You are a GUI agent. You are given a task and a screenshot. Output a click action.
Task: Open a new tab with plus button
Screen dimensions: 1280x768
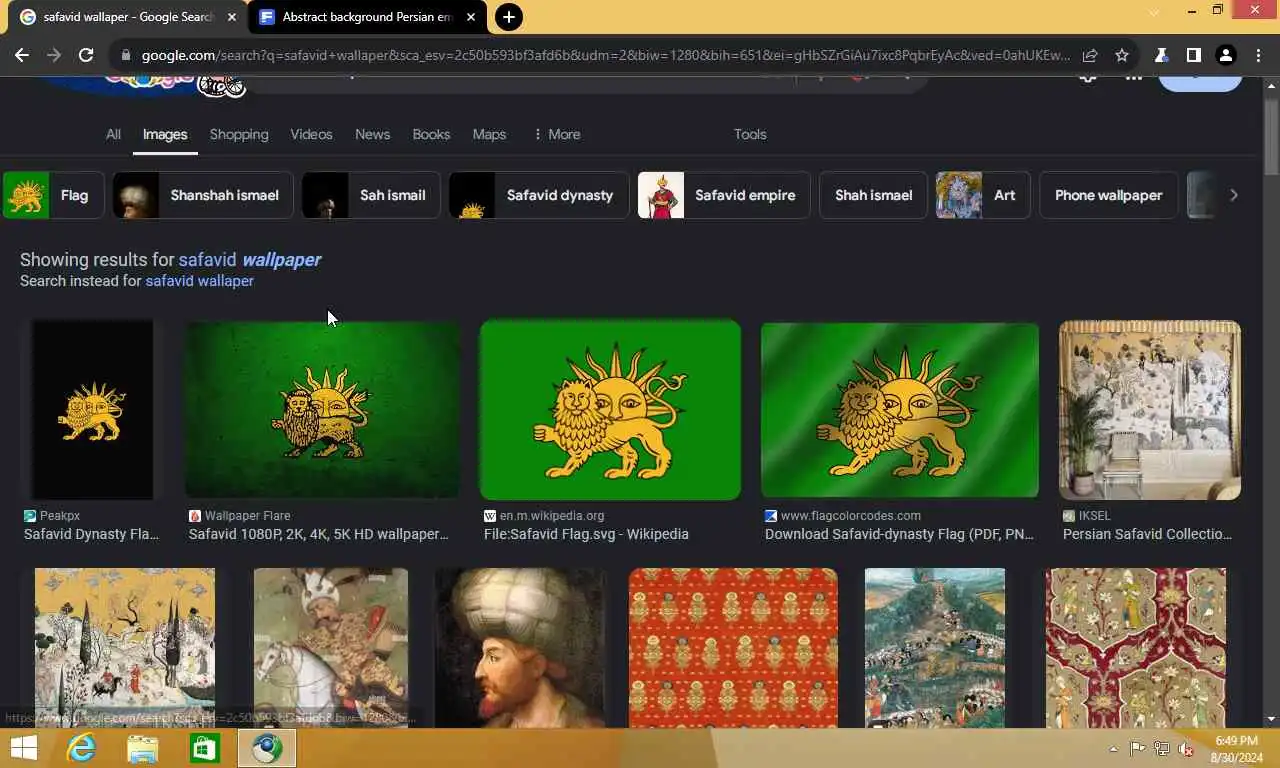coord(508,17)
